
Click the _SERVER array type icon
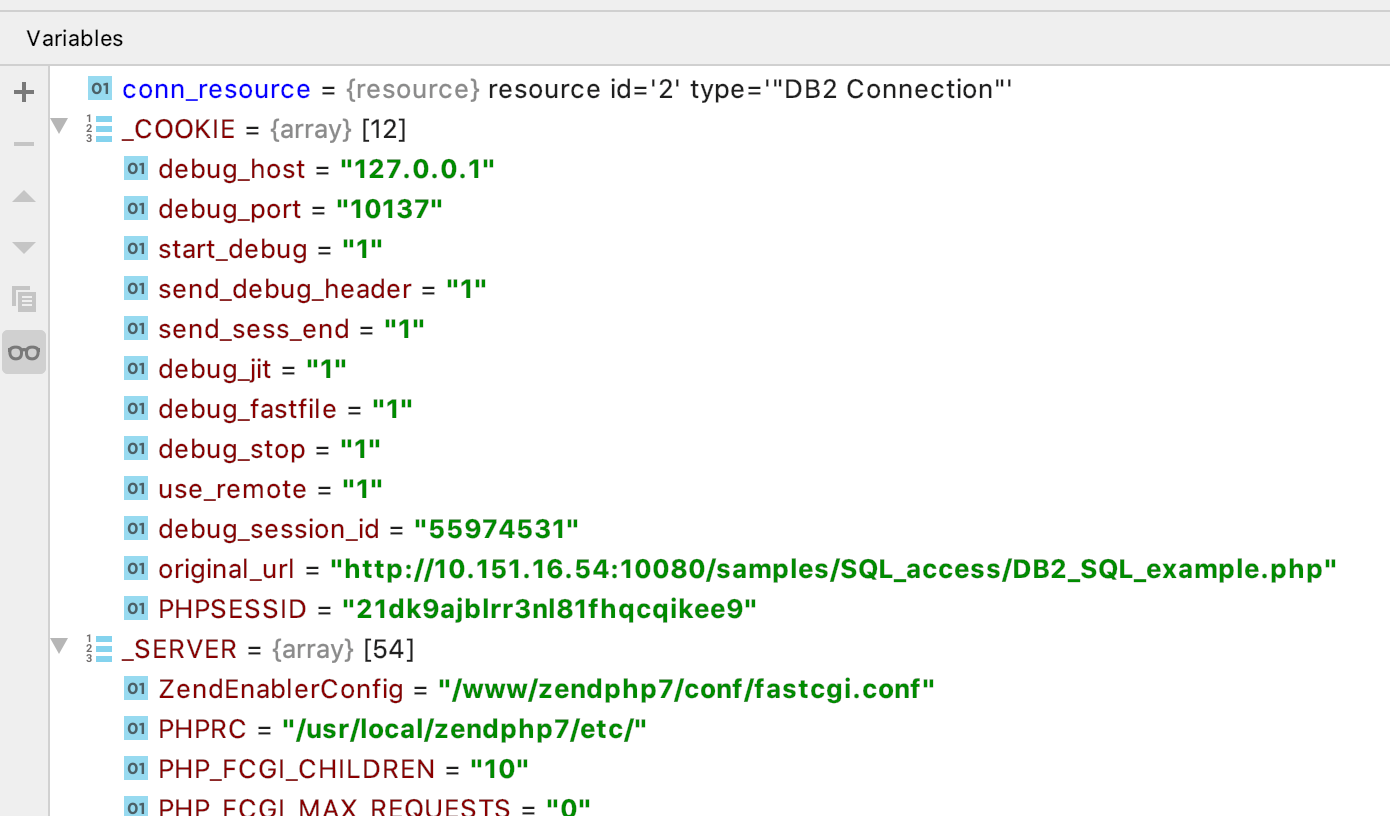[x=99, y=649]
